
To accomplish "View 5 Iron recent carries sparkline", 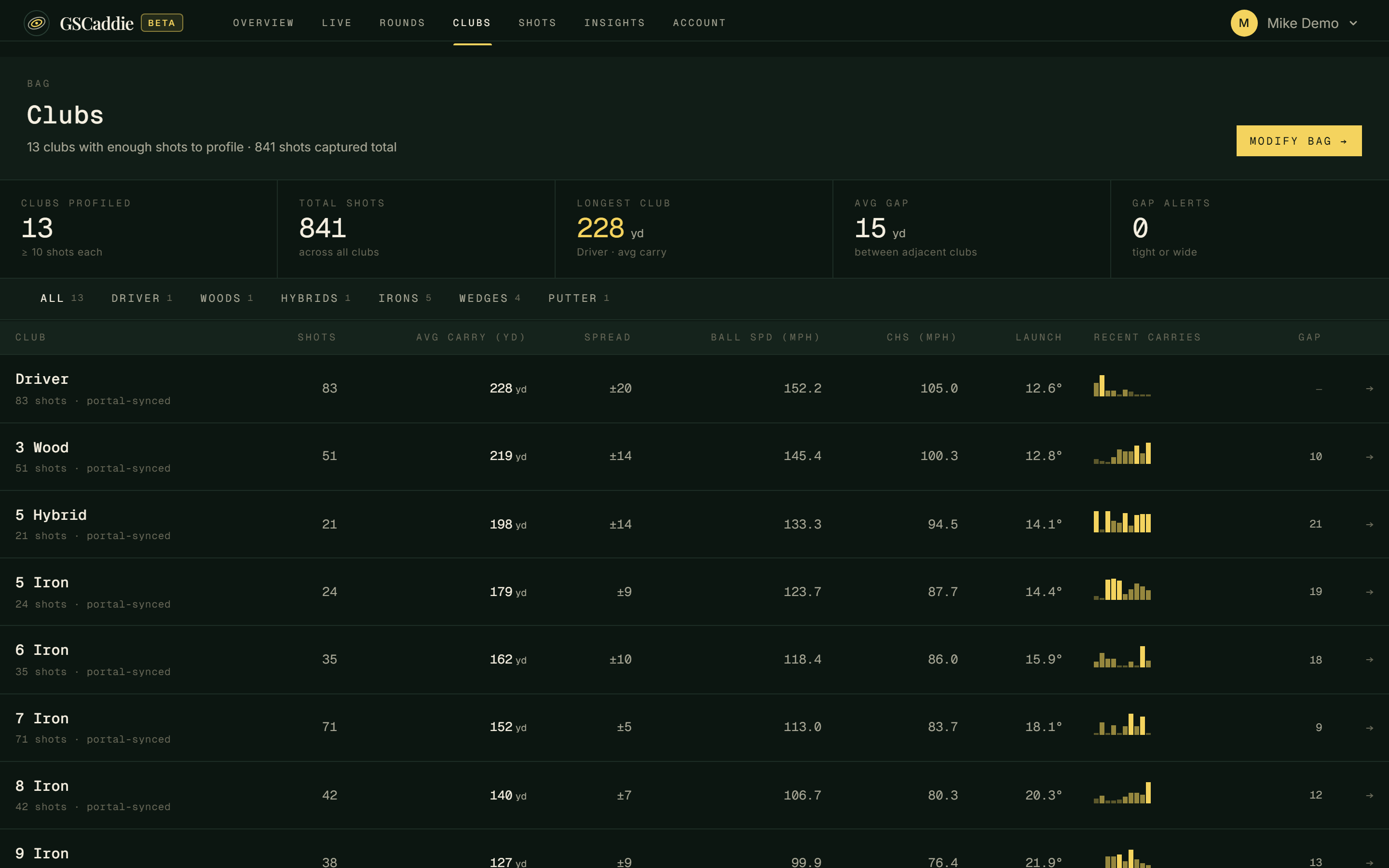I will [x=1122, y=589].
